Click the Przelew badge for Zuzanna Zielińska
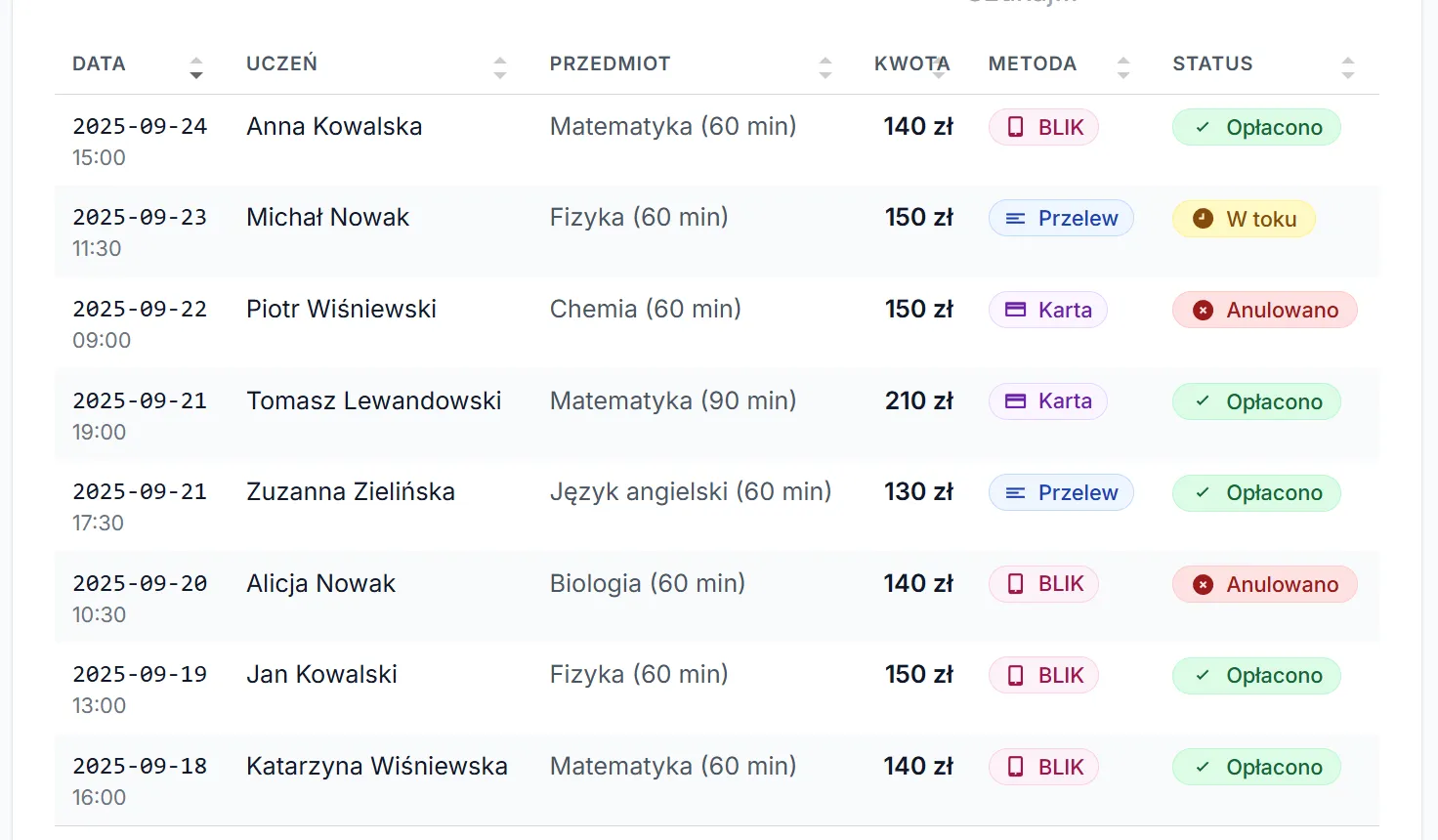 (x=1061, y=492)
